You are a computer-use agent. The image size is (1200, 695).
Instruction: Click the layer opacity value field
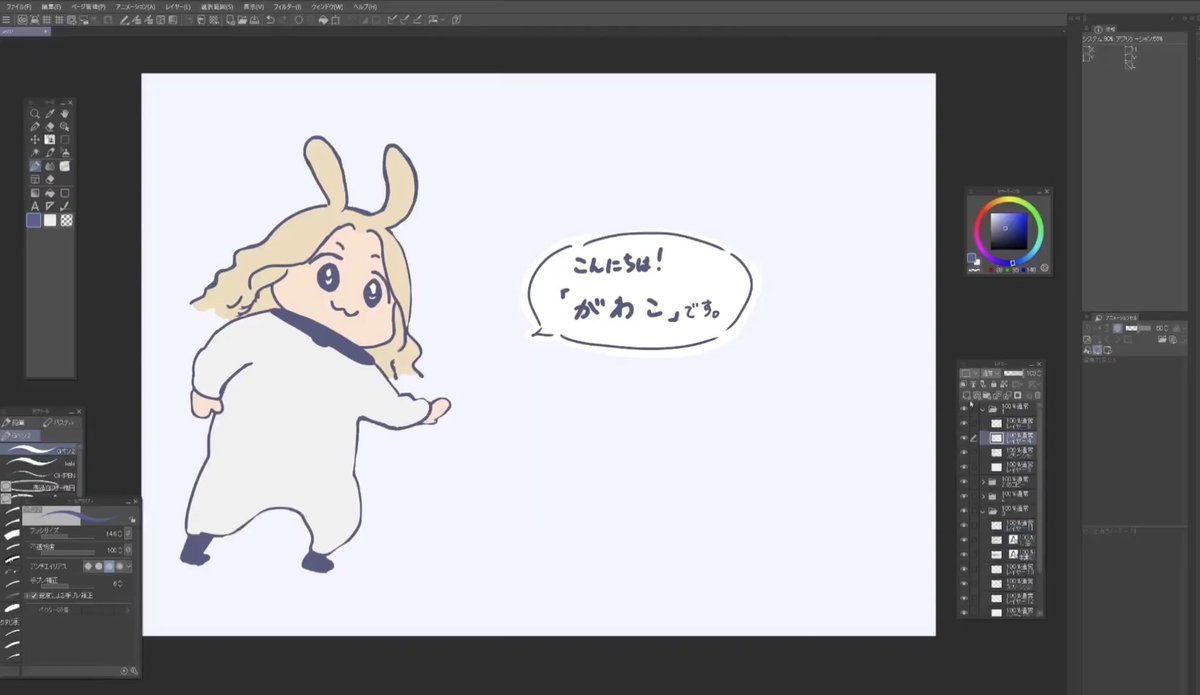(1030, 373)
